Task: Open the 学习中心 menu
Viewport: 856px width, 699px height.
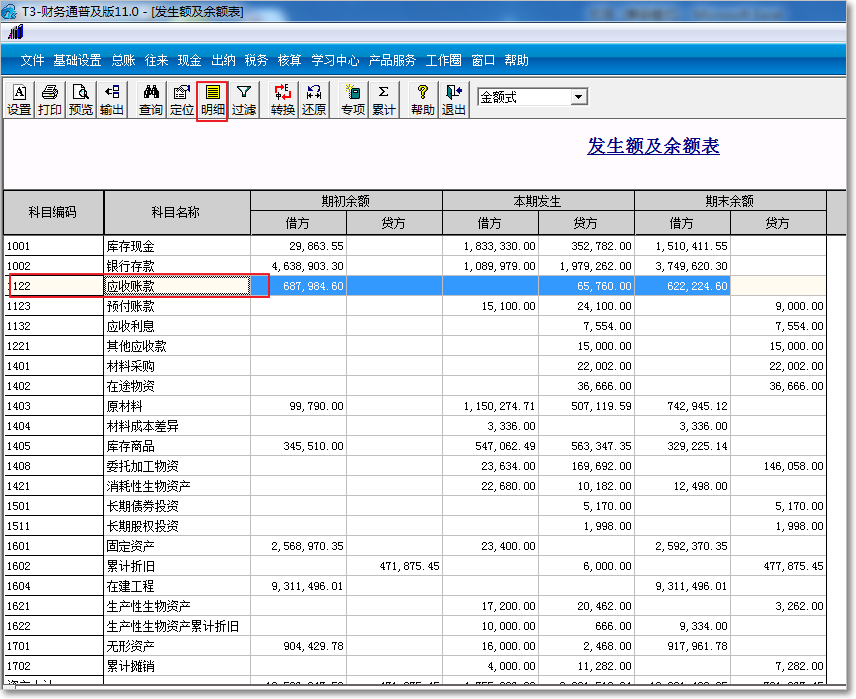Action: coord(334,60)
